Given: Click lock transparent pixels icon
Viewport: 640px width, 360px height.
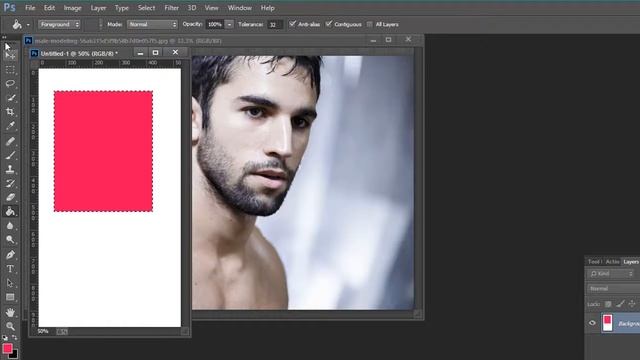Looking at the screenshot, I should [608, 304].
